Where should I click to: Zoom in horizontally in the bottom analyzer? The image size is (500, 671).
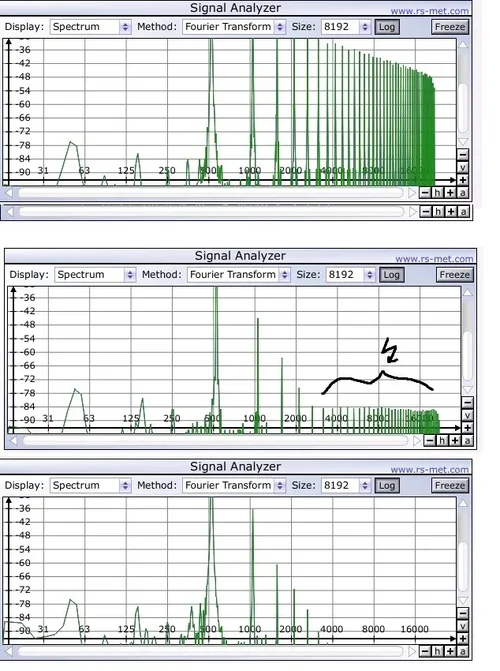(450, 651)
